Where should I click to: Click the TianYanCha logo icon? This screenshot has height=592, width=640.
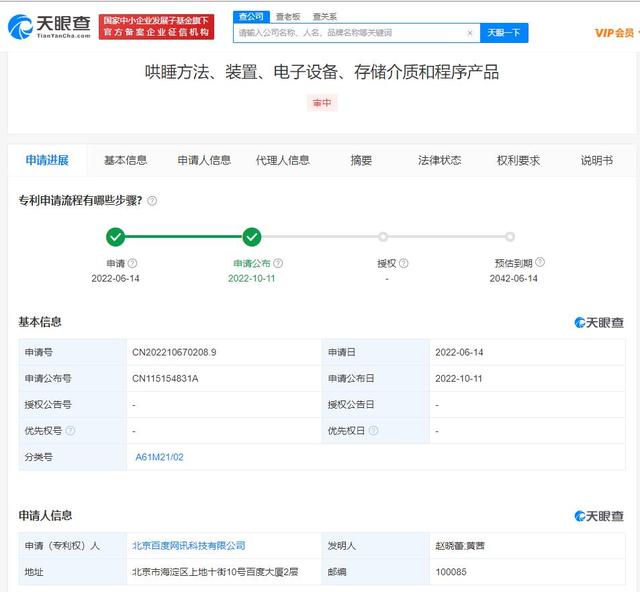(22, 26)
